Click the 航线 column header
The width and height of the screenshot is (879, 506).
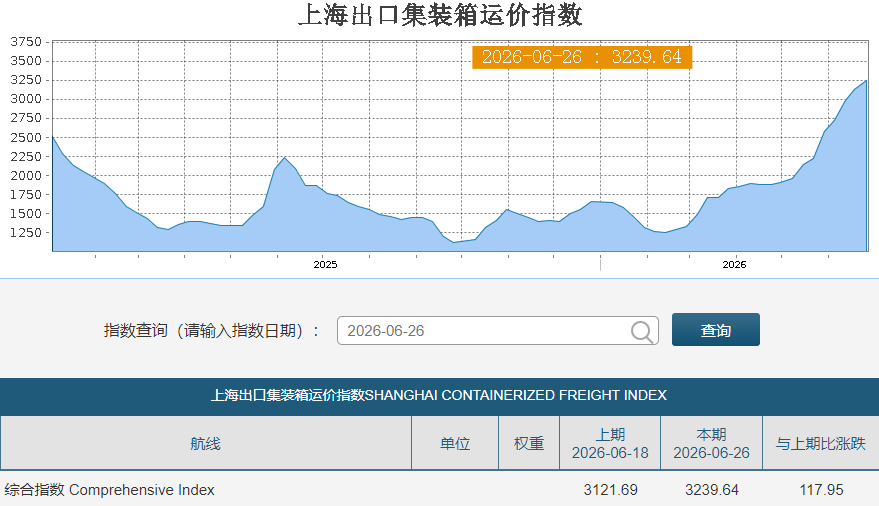[206, 443]
